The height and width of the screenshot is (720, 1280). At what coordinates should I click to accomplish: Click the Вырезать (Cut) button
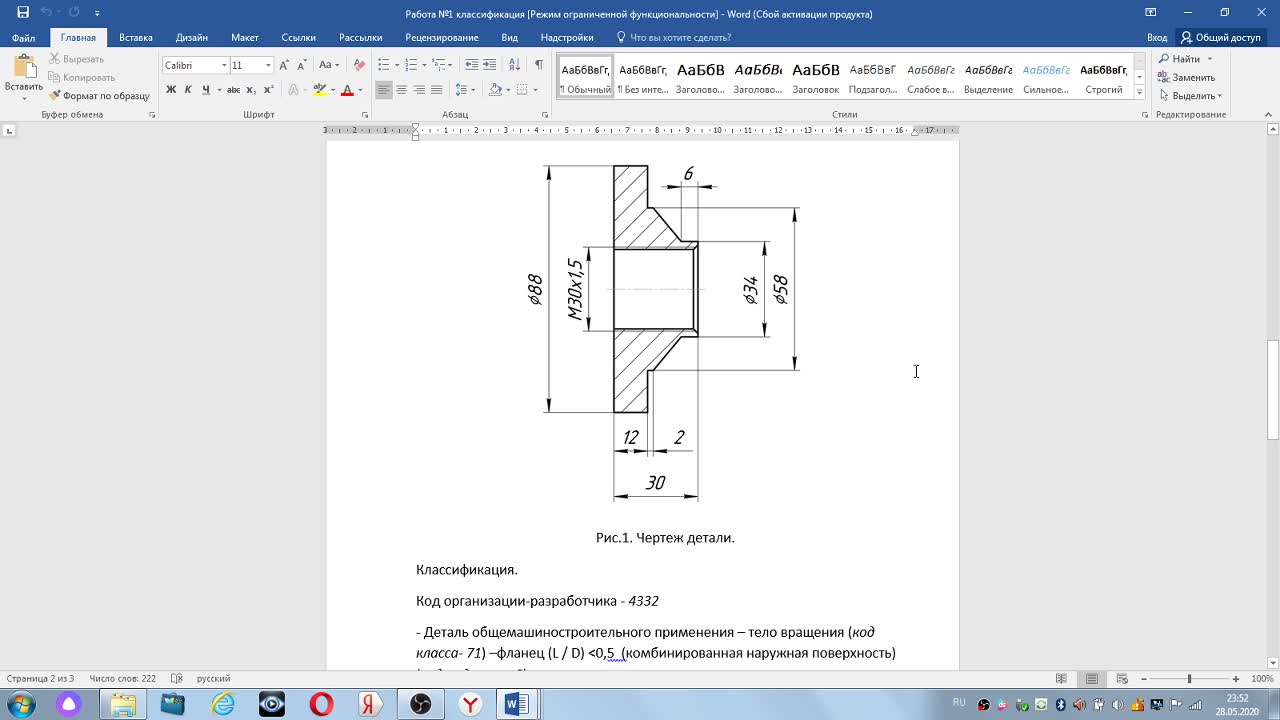(76, 59)
